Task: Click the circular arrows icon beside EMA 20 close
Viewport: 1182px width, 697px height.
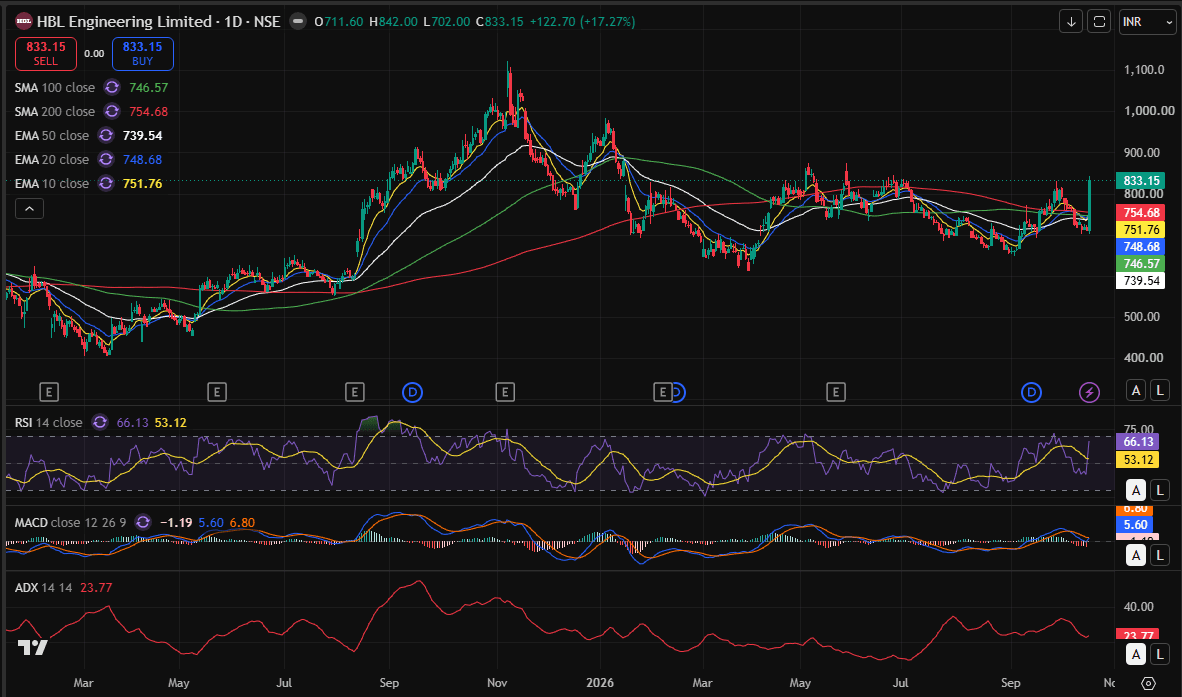Action: click(106, 160)
